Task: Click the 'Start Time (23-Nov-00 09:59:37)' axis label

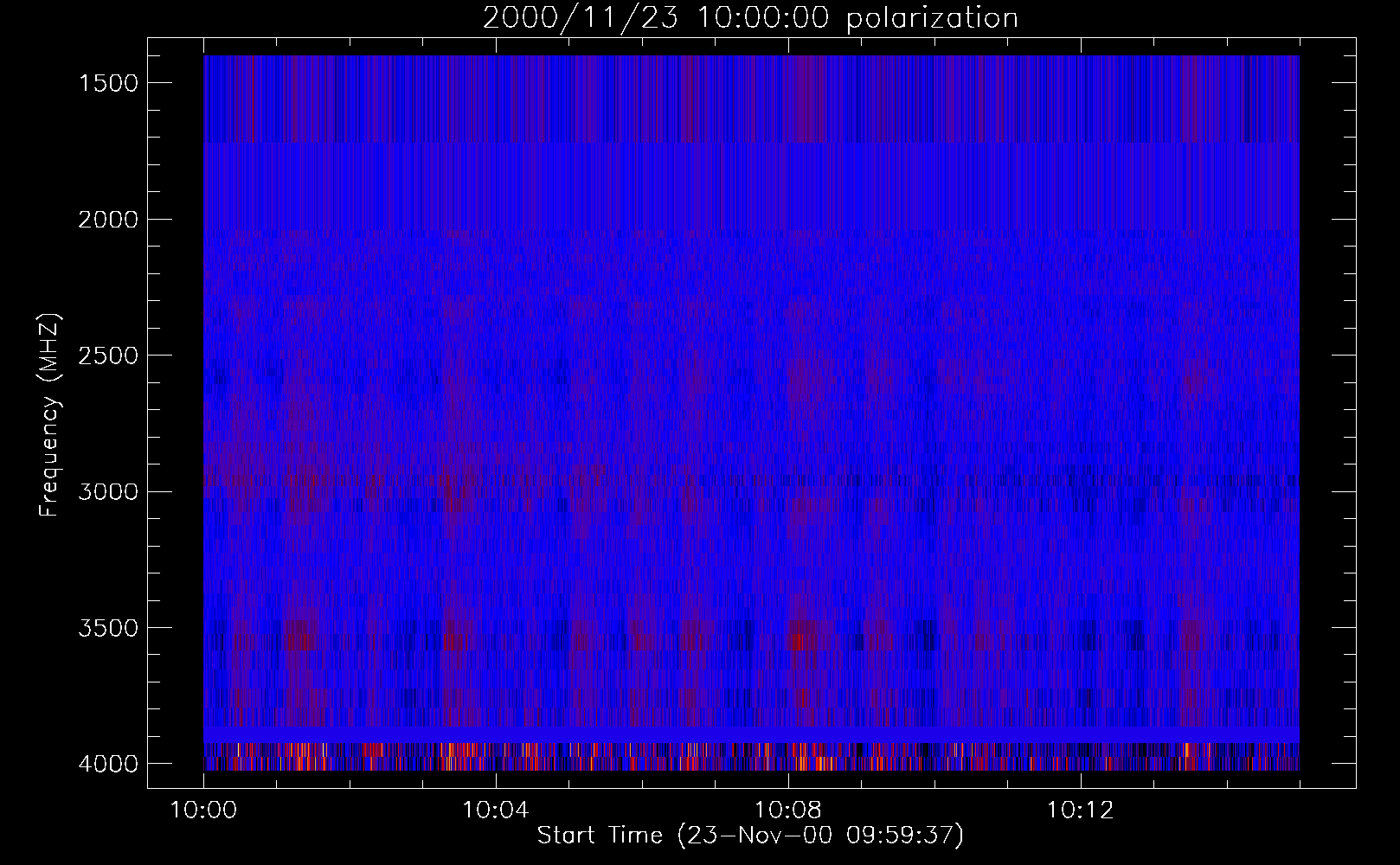Action: tap(750, 836)
